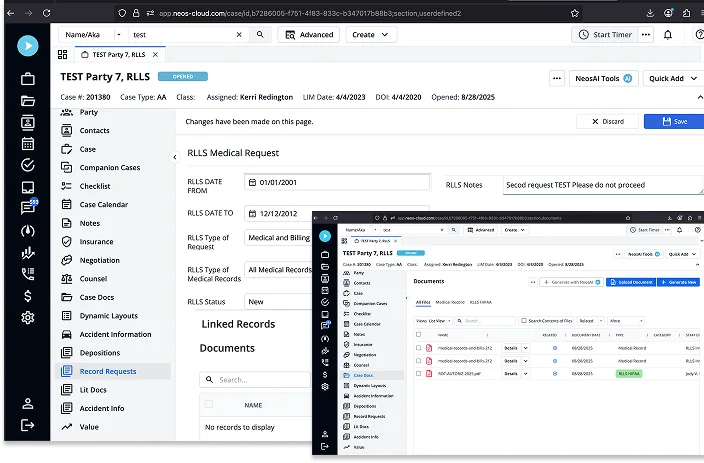Open the checkmark tasks icon in main sidebar
704x463 pixels.
28,165
